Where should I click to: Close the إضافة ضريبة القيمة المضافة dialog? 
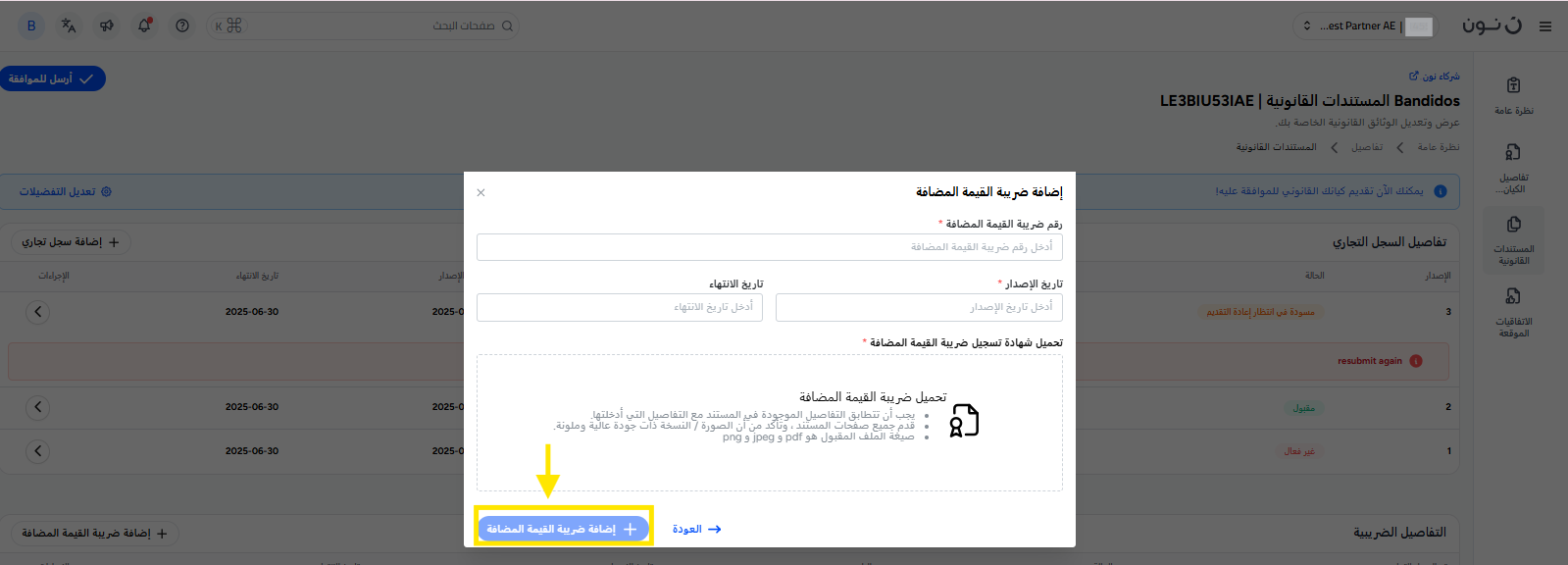point(481,192)
